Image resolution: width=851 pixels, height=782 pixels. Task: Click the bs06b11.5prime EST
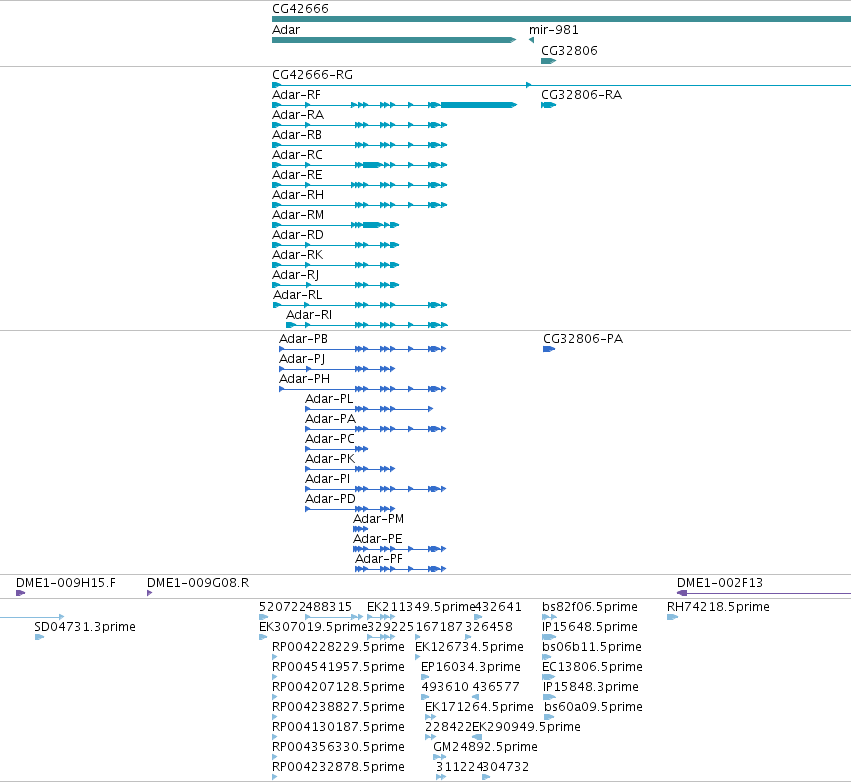pos(547,657)
